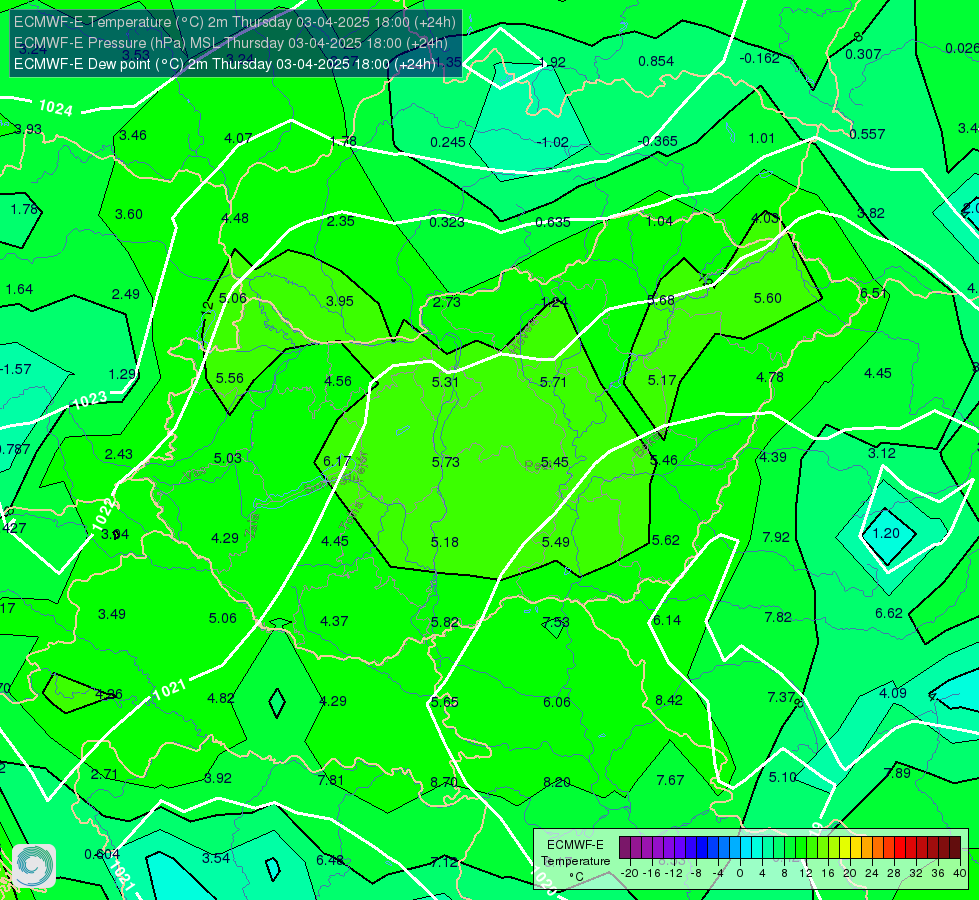Click the -1.02 grid value
The width and height of the screenshot is (979, 900).
point(553,142)
